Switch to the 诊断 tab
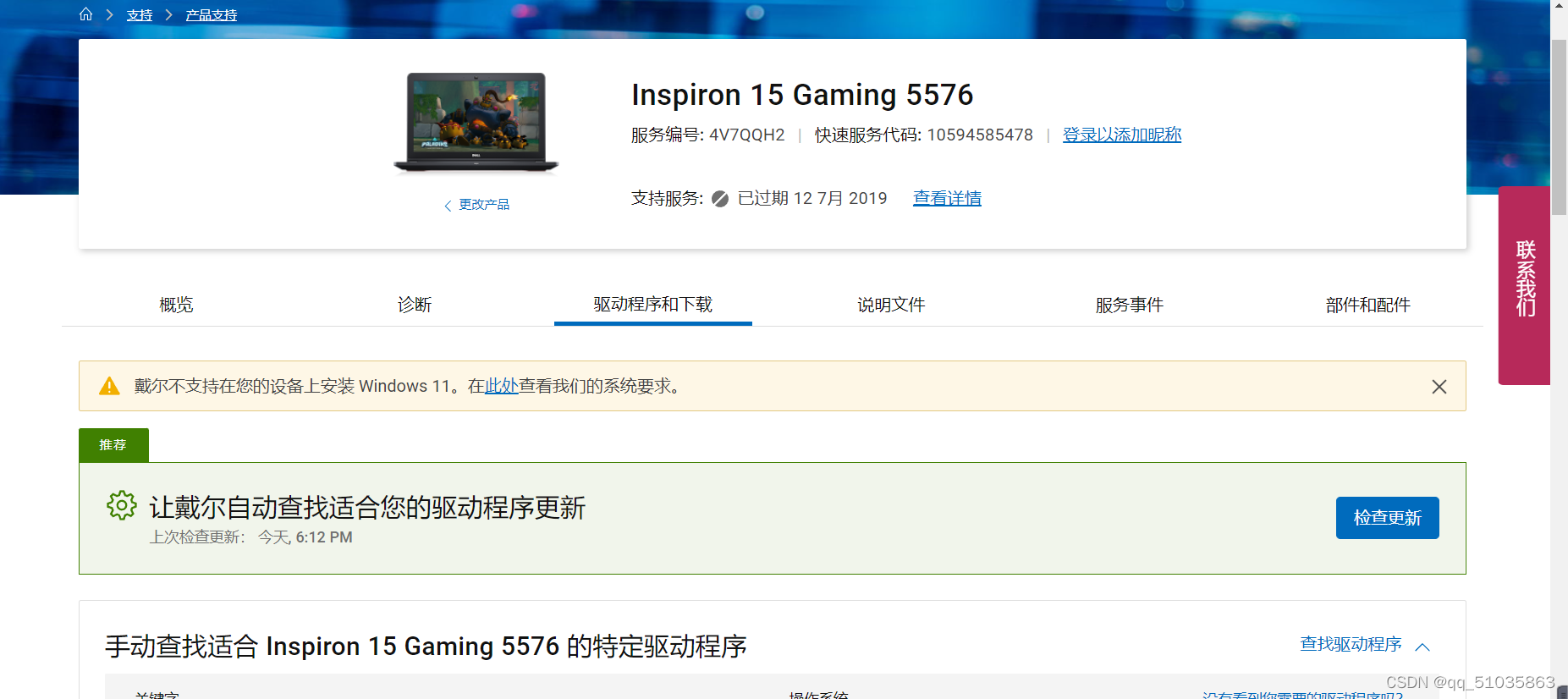Image resolution: width=1568 pixels, height=699 pixels. pos(415,305)
